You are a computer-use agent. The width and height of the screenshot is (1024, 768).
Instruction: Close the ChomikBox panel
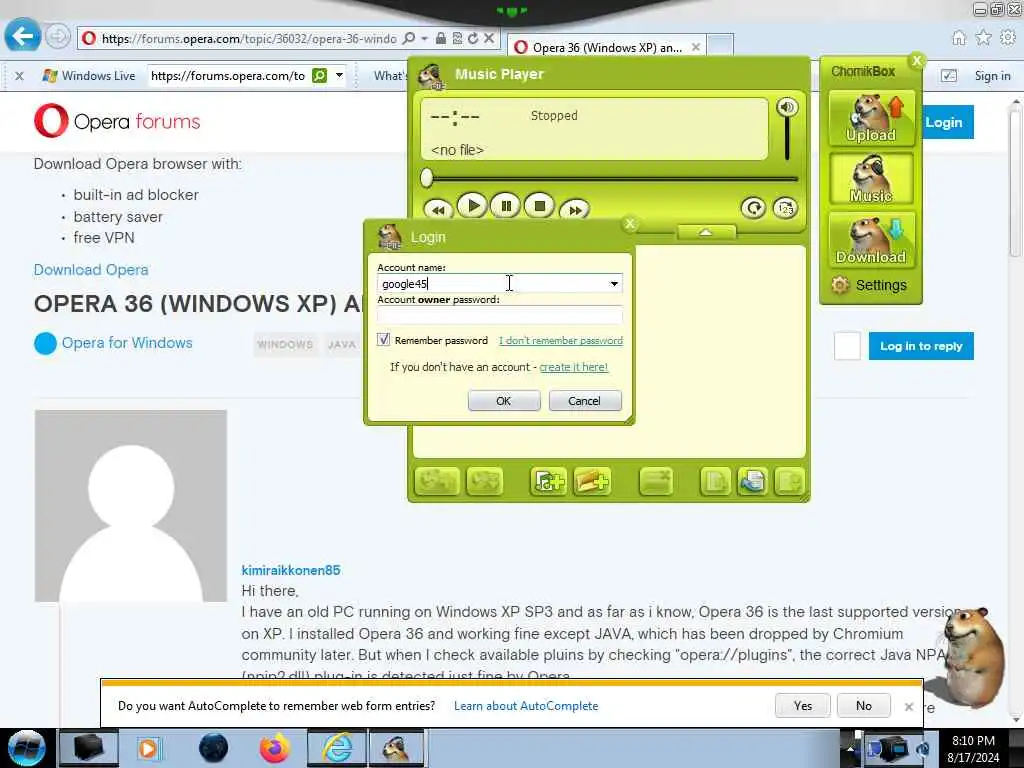tap(917, 61)
